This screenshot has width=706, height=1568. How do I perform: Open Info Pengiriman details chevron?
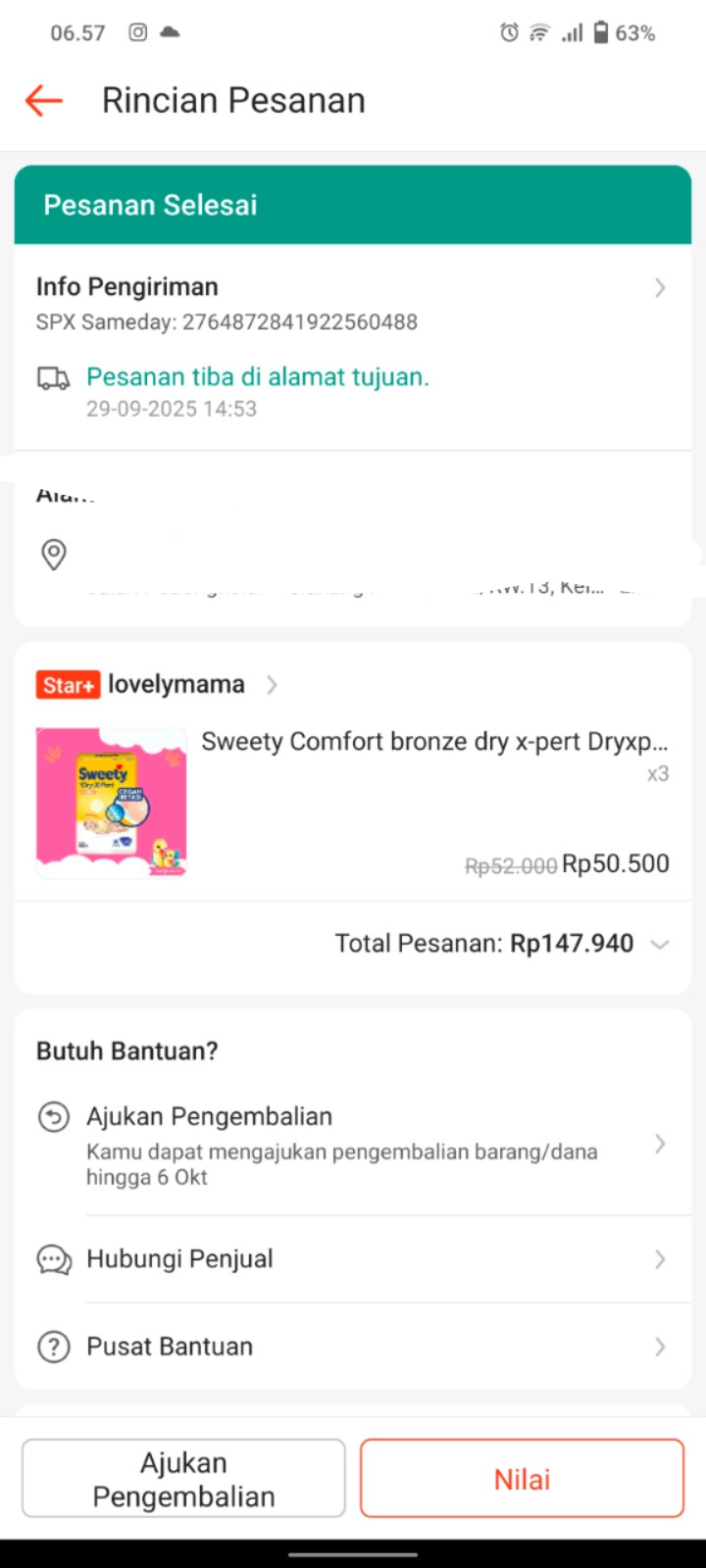(660, 287)
